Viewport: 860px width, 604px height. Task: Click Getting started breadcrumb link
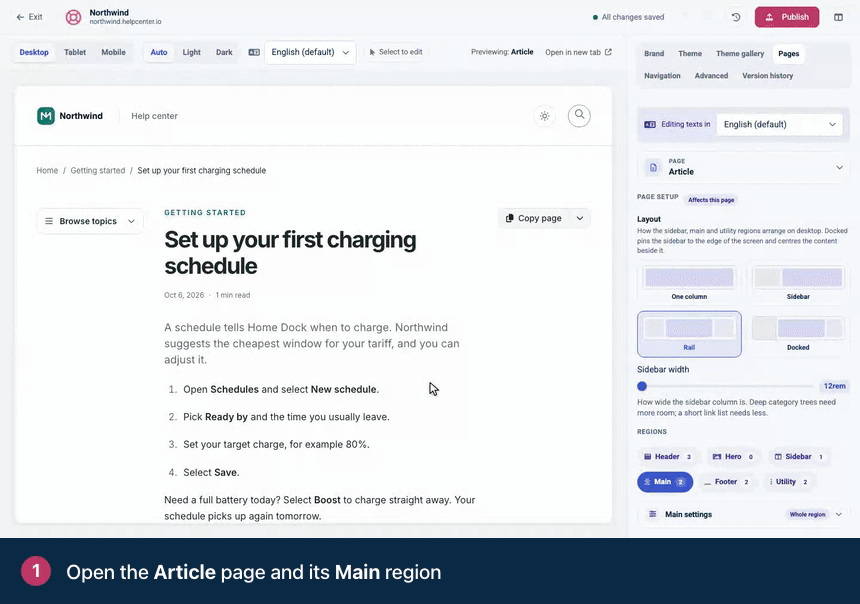pyautogui.click(x=98, y=171)
